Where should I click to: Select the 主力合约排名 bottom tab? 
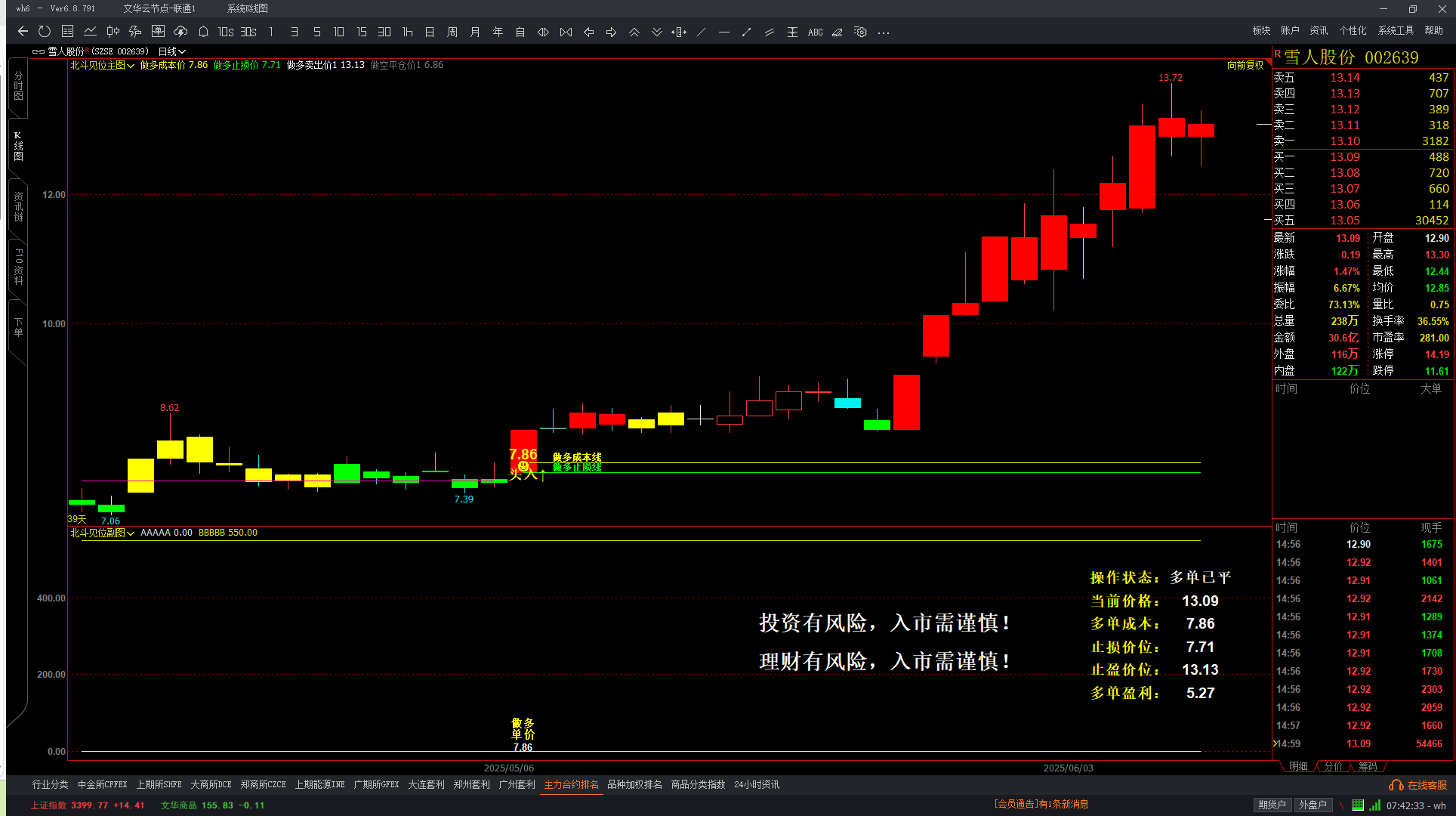(572, 785)
